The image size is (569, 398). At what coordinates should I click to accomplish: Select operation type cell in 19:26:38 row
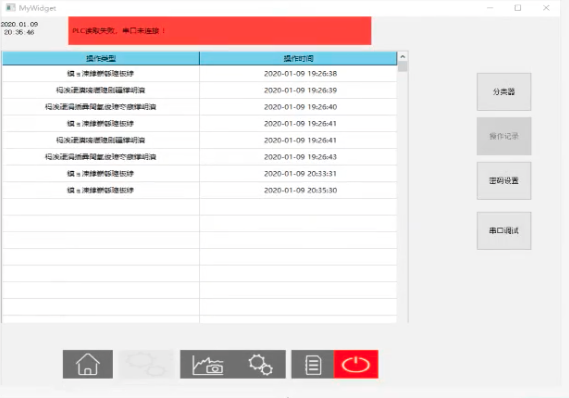tap(101, 74)
